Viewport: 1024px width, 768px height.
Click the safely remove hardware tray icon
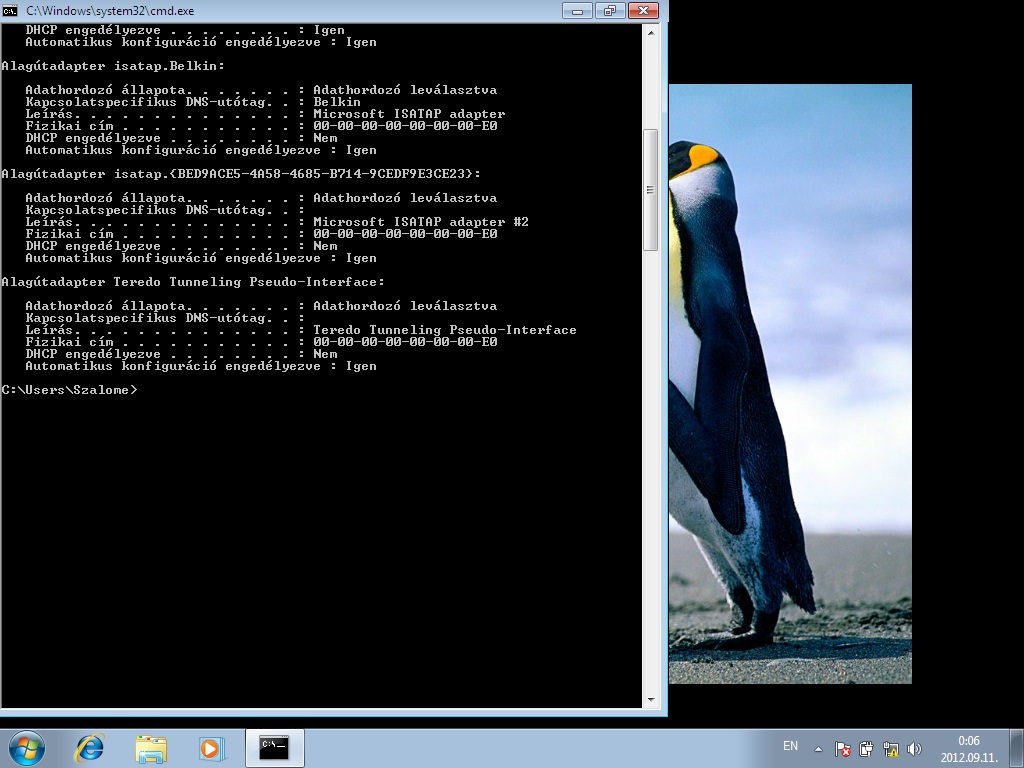tap(867, 749)
